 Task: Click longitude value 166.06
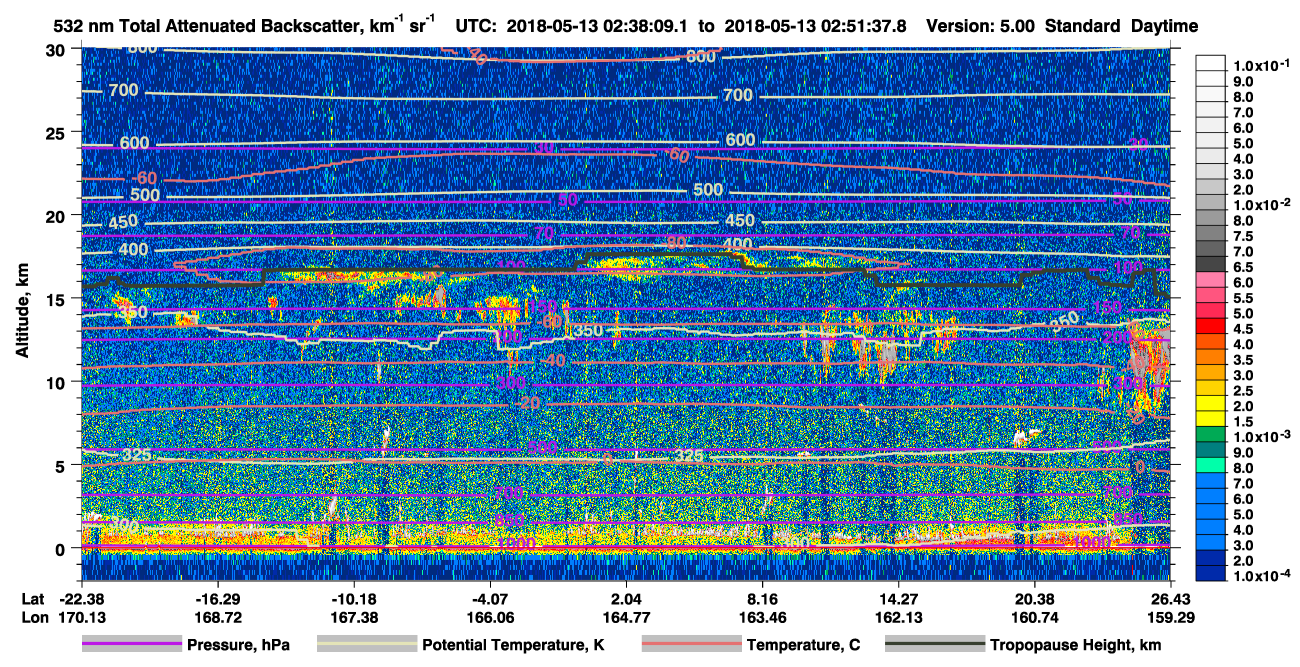489,618
